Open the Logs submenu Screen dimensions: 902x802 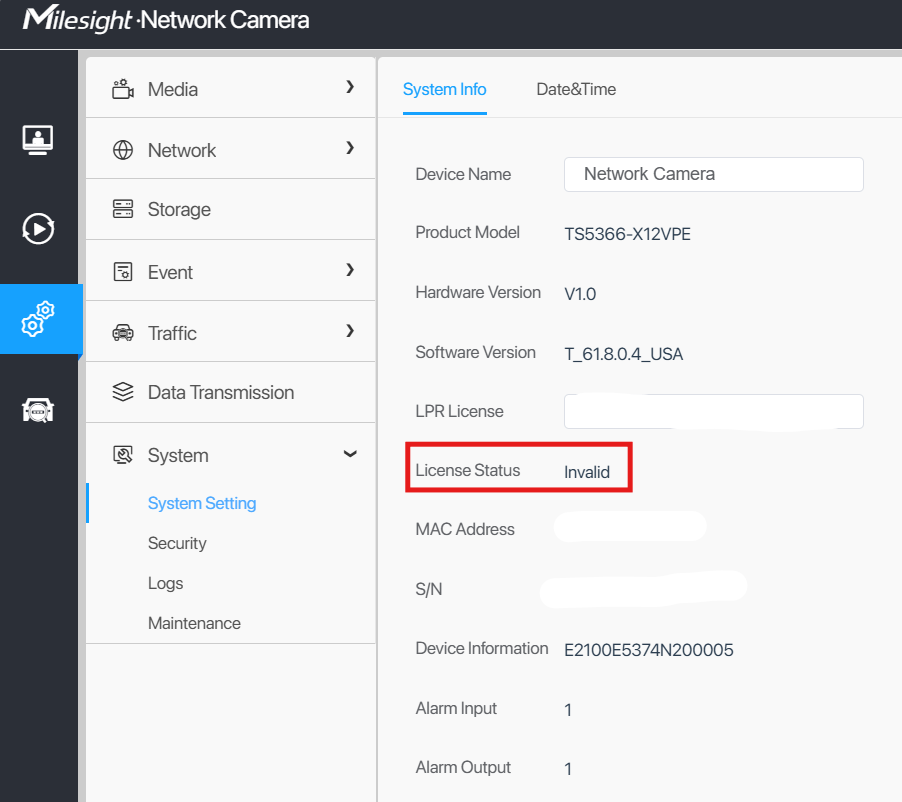[166, 583]
